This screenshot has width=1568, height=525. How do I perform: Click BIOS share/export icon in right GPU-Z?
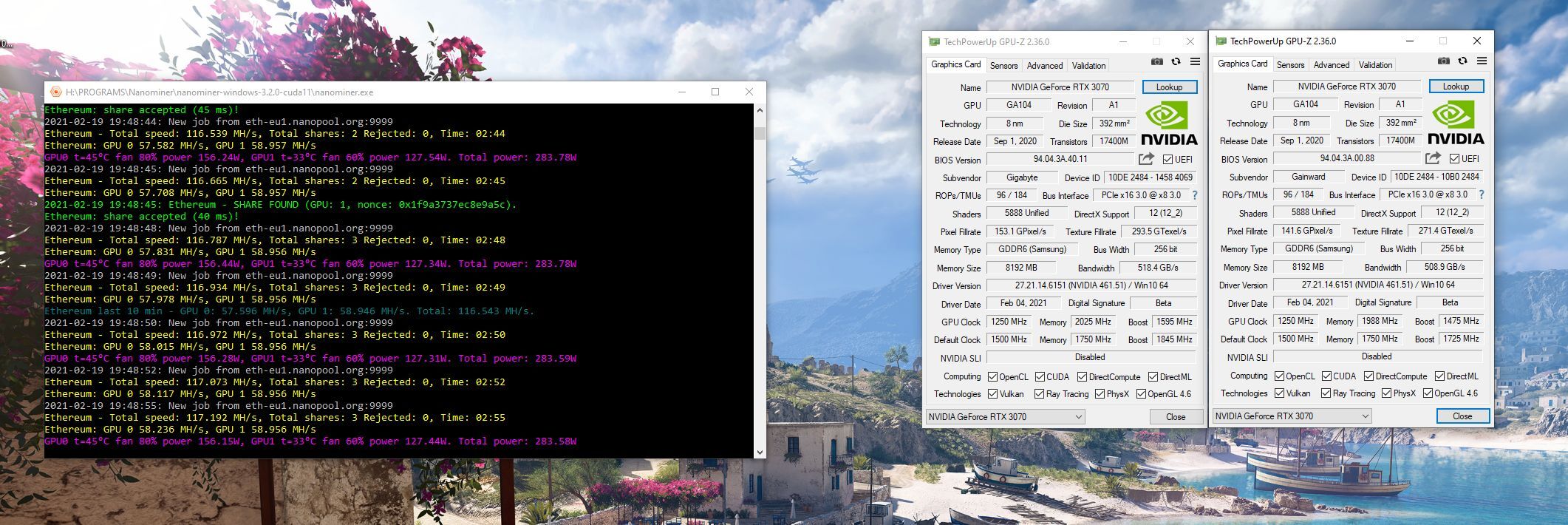(x=1433, y=158)
